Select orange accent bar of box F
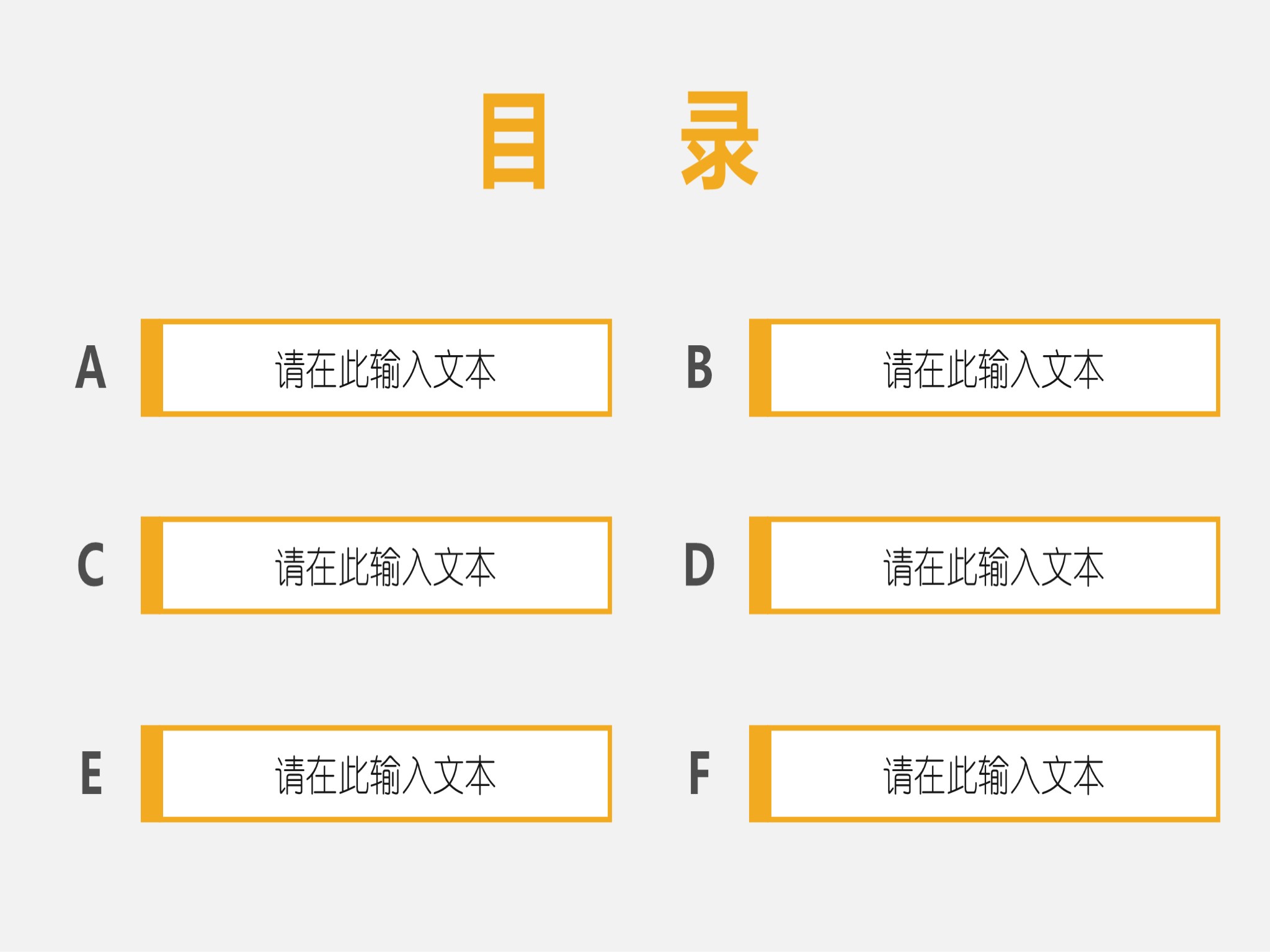Viewport: 1270px width, 952px height. (760, 774)
